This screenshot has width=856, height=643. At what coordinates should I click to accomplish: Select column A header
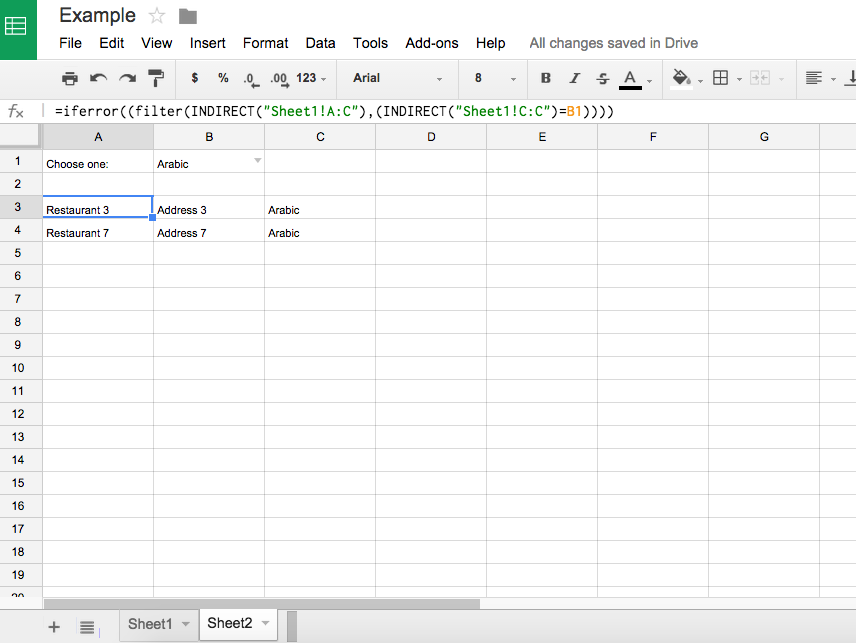pos(98,137)
